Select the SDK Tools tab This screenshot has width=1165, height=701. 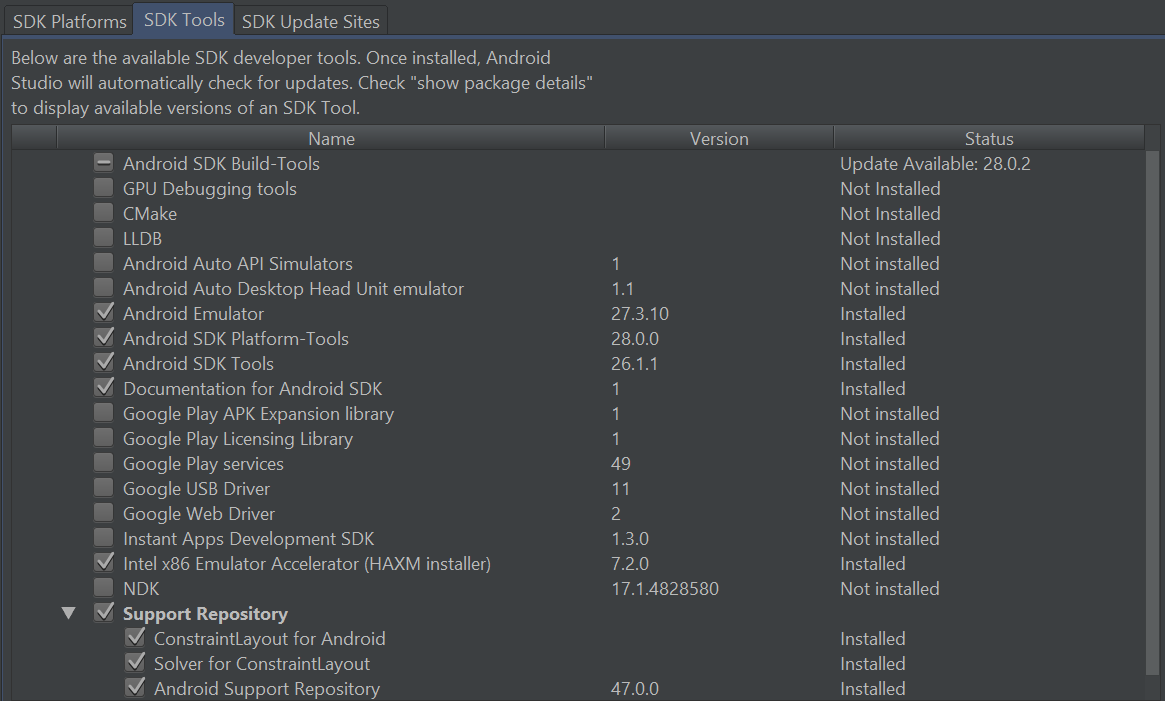point(184,20)
